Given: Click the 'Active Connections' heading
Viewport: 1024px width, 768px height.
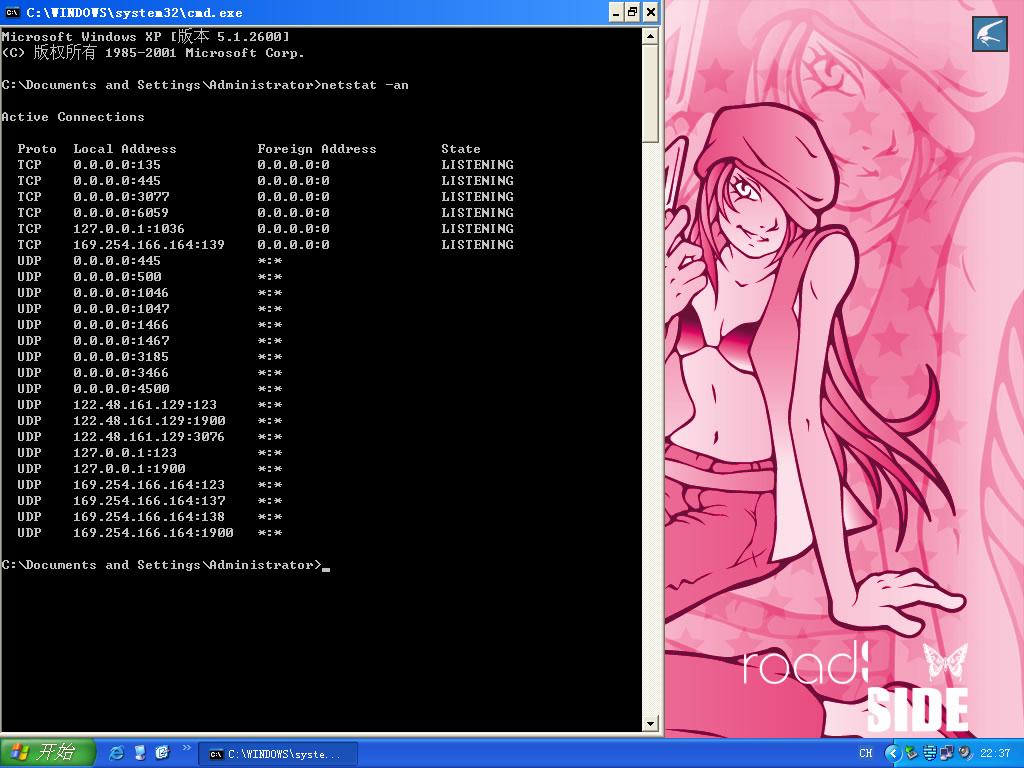Looking at the screenshot, I should 73,117.
